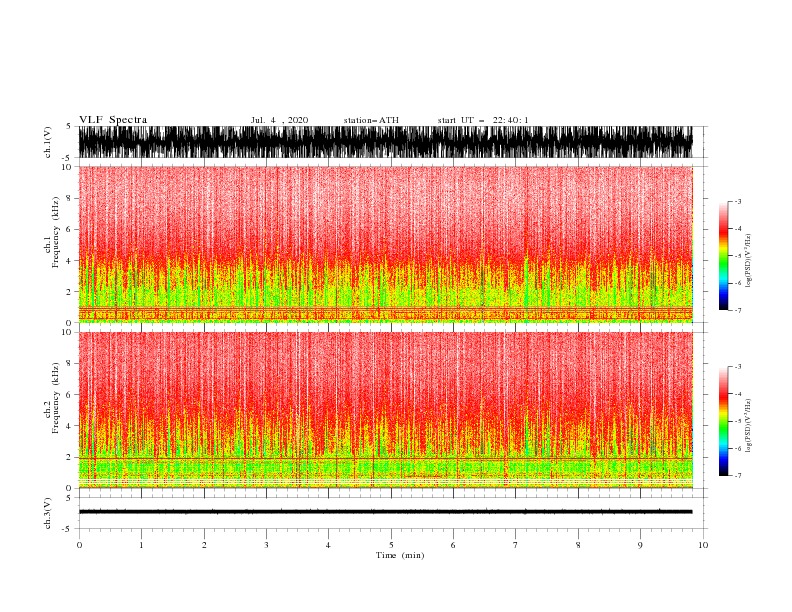Click the 'start UT = 22:40:1' label

483,120
